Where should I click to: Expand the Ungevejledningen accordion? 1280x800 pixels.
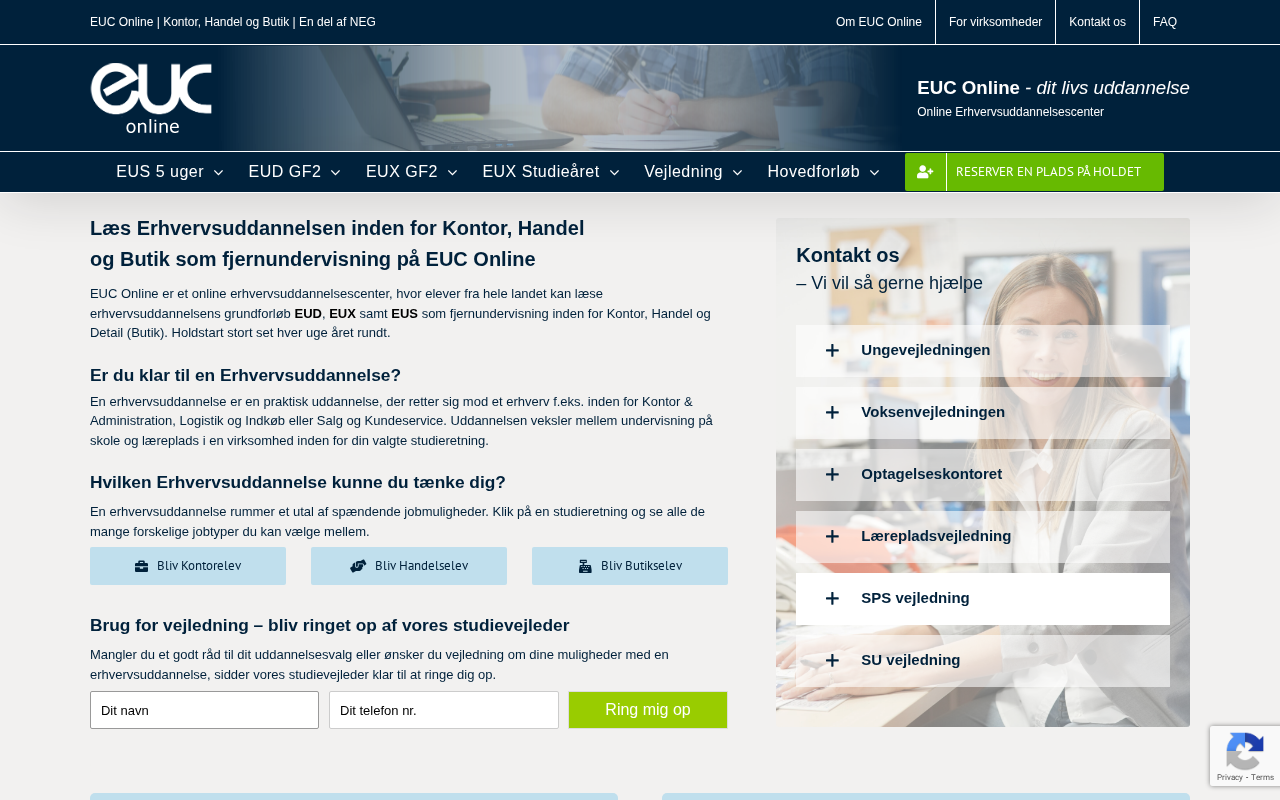click(983, 351)
